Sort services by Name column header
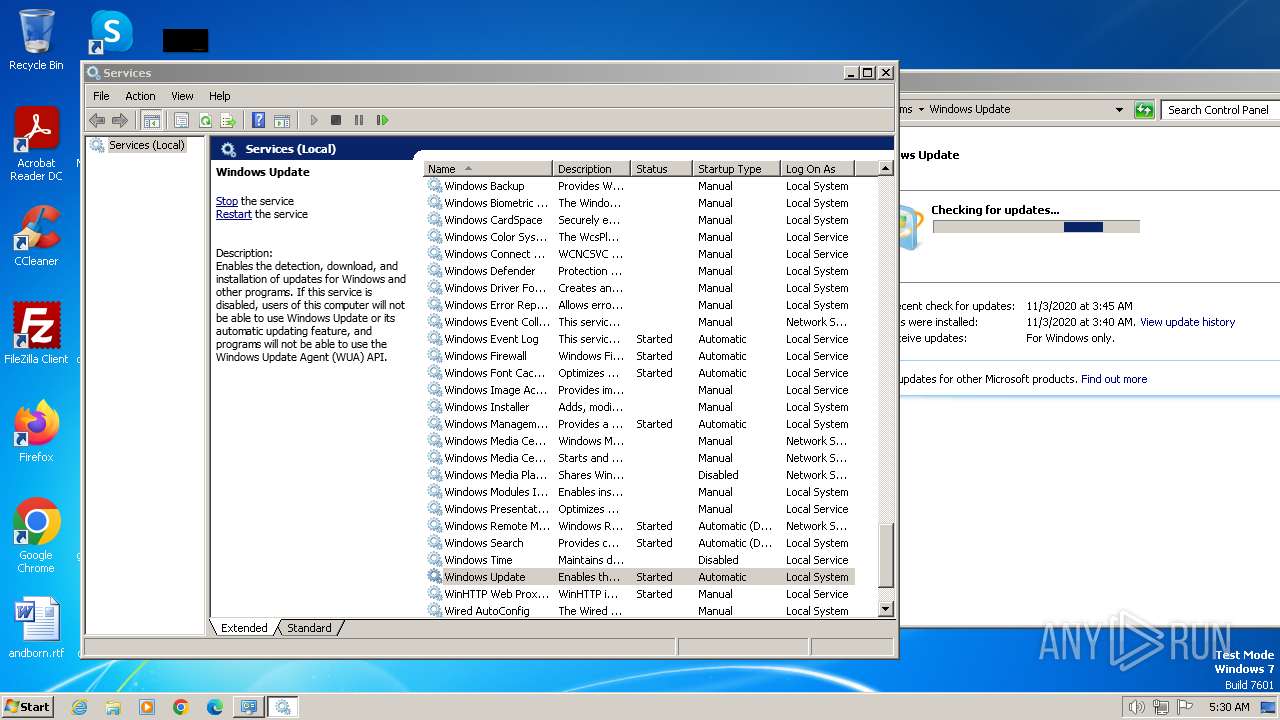This screenshot has height=720, width=1280. point(488,169)
